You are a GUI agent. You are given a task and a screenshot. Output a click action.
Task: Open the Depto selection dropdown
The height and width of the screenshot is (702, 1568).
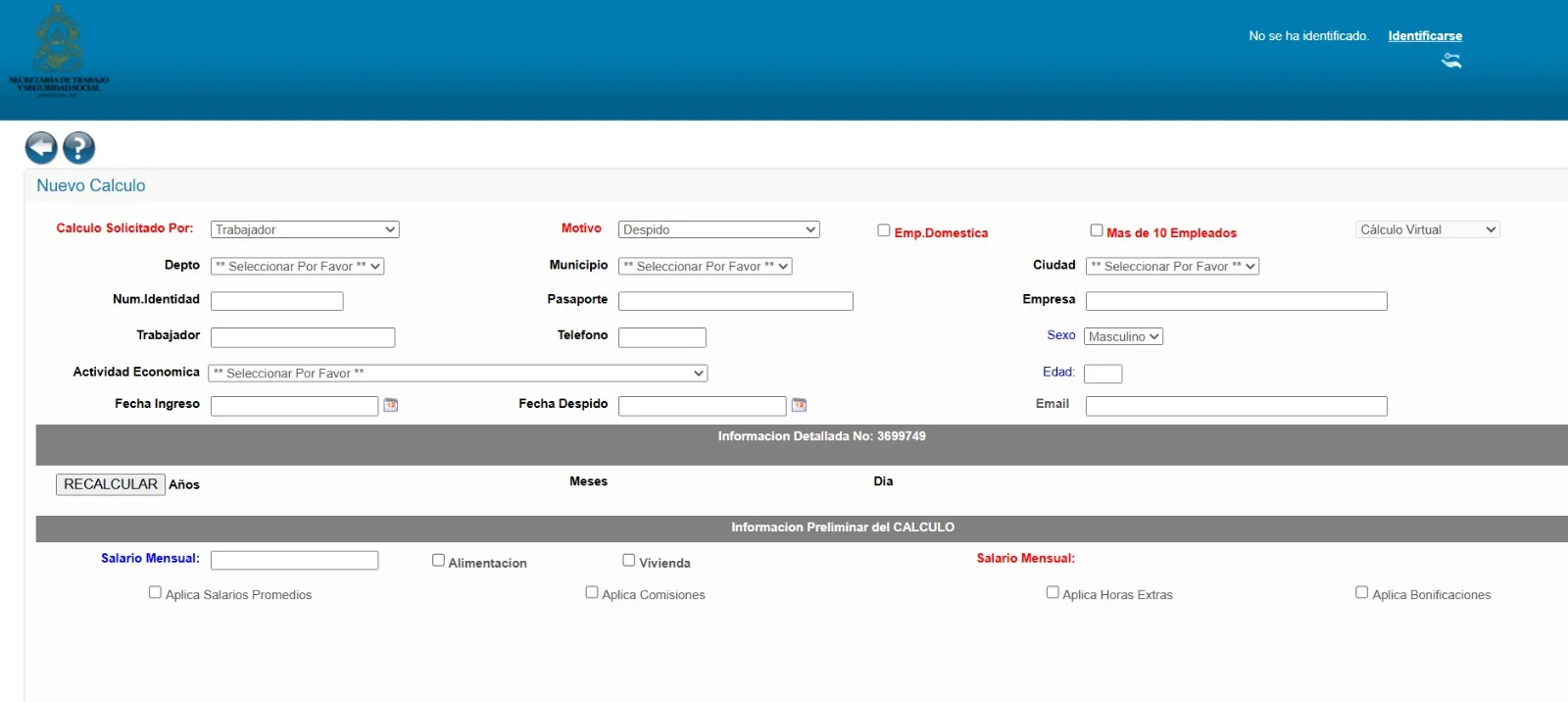298,266
